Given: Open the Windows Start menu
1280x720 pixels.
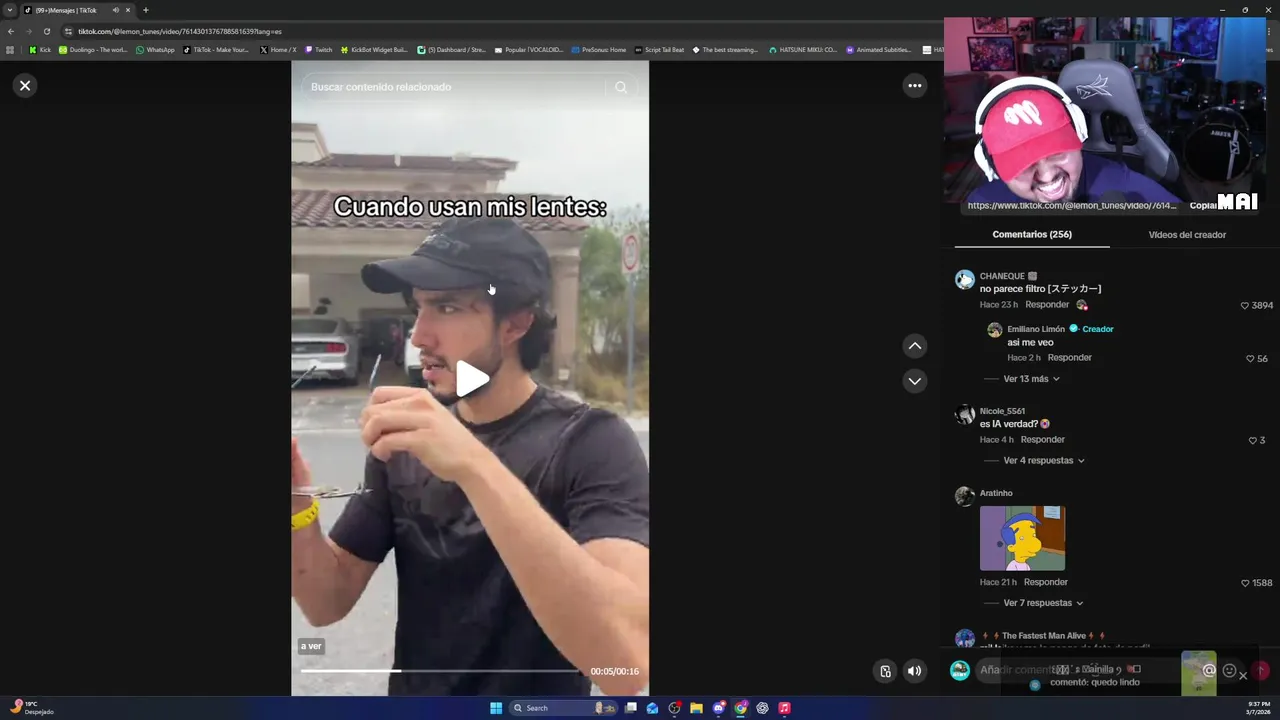Looking at the screenshot, I should point(496,708).
